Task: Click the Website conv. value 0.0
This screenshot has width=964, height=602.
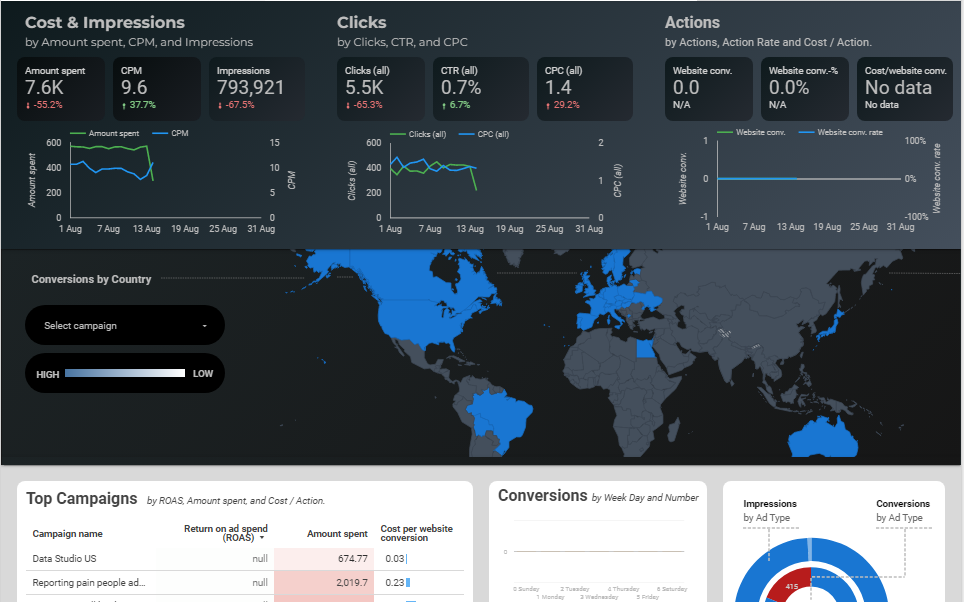Action: coord(686,88)
